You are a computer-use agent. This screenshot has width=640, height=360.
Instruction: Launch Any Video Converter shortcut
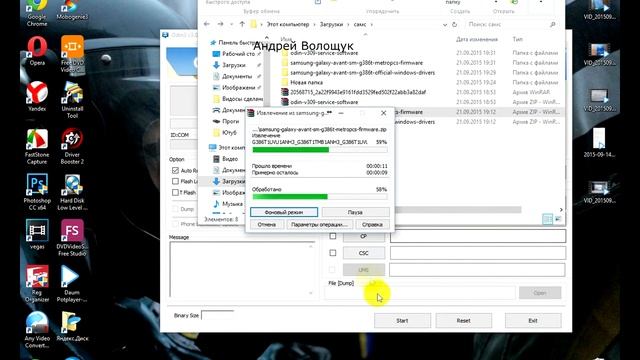[x=37, y=330]
